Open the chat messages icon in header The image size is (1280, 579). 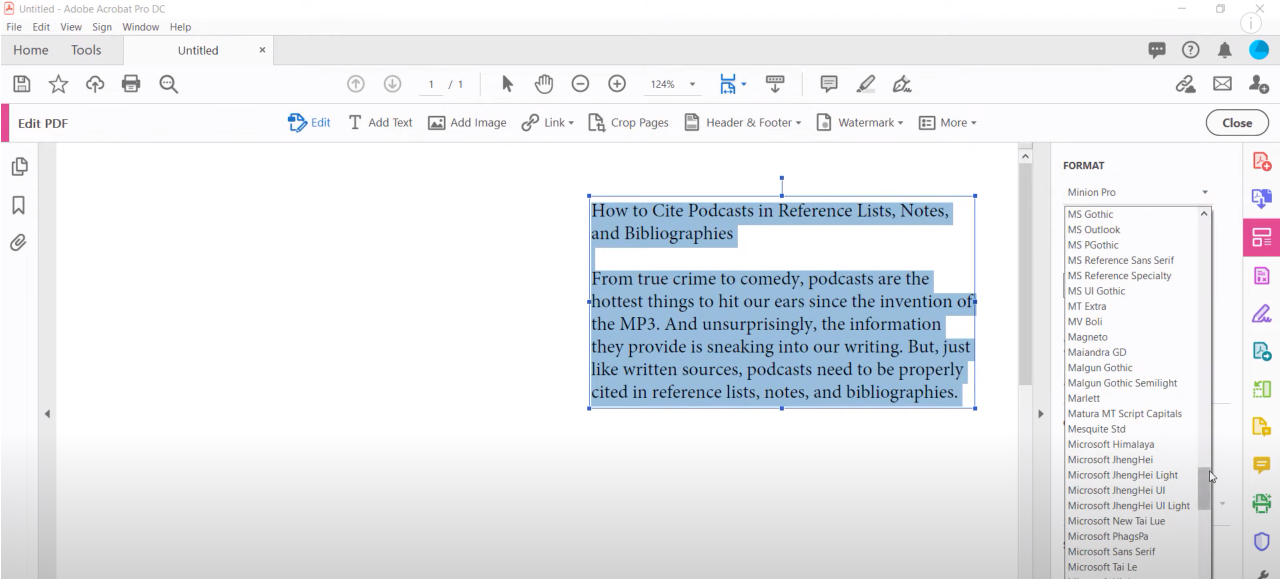pos(1157,50)
